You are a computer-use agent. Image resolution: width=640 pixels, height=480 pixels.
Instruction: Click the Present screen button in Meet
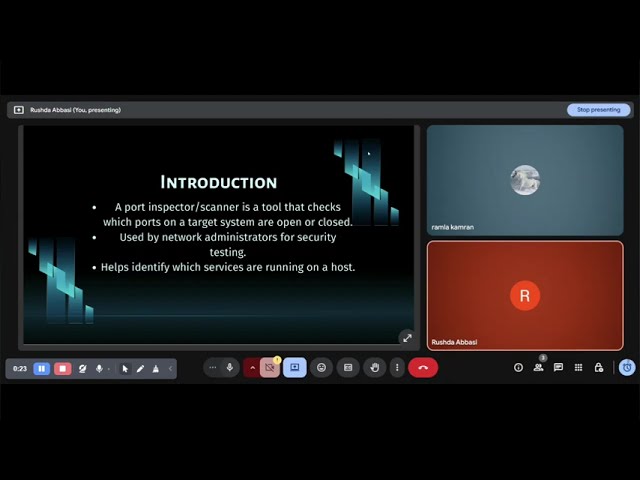click(295, 367)
